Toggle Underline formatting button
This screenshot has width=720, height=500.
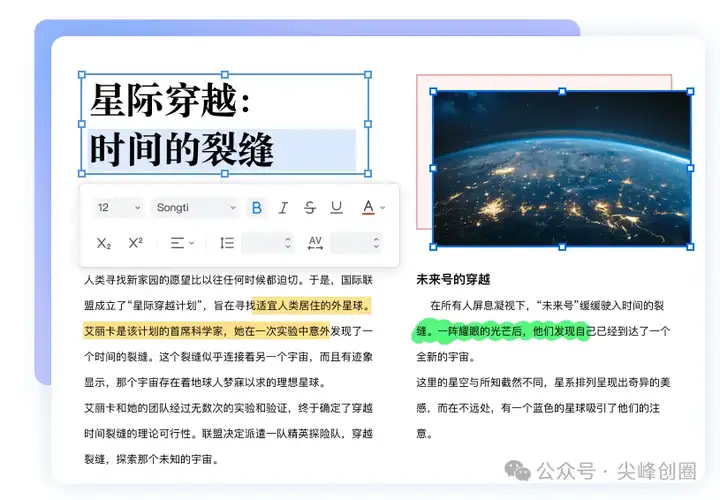(337, 208)
